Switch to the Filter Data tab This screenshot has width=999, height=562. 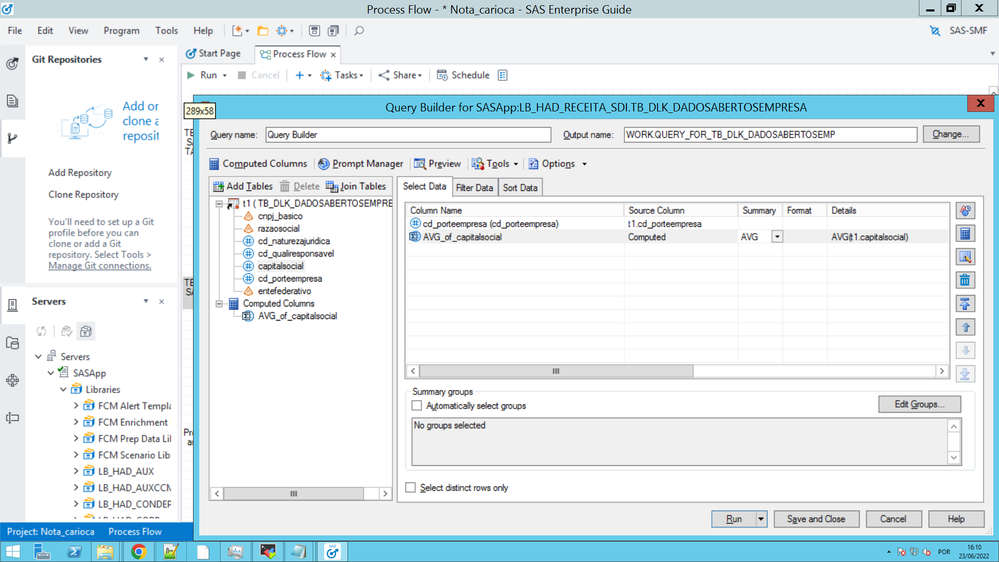pyautogui.click(x=474, y=188)
